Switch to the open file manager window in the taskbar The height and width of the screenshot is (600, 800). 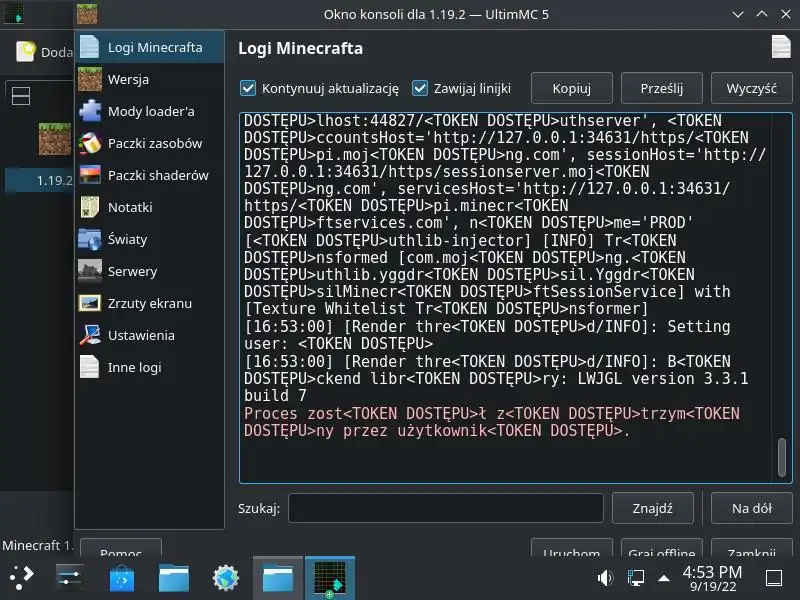click(278, 578)
